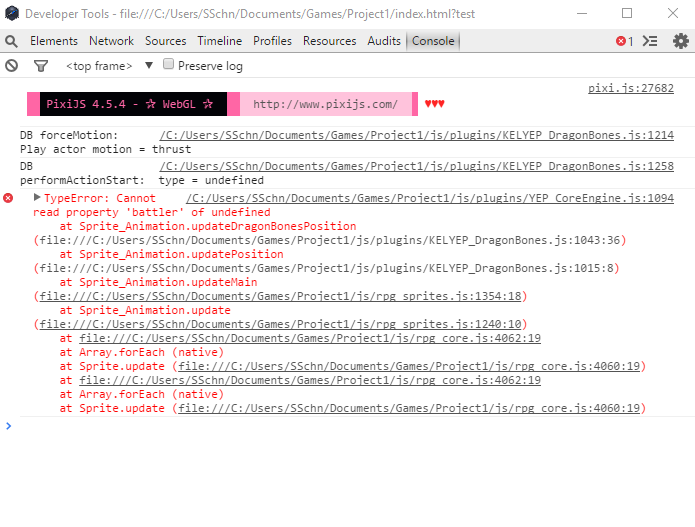Open the top frame dropdown arrow

(149, 66)
